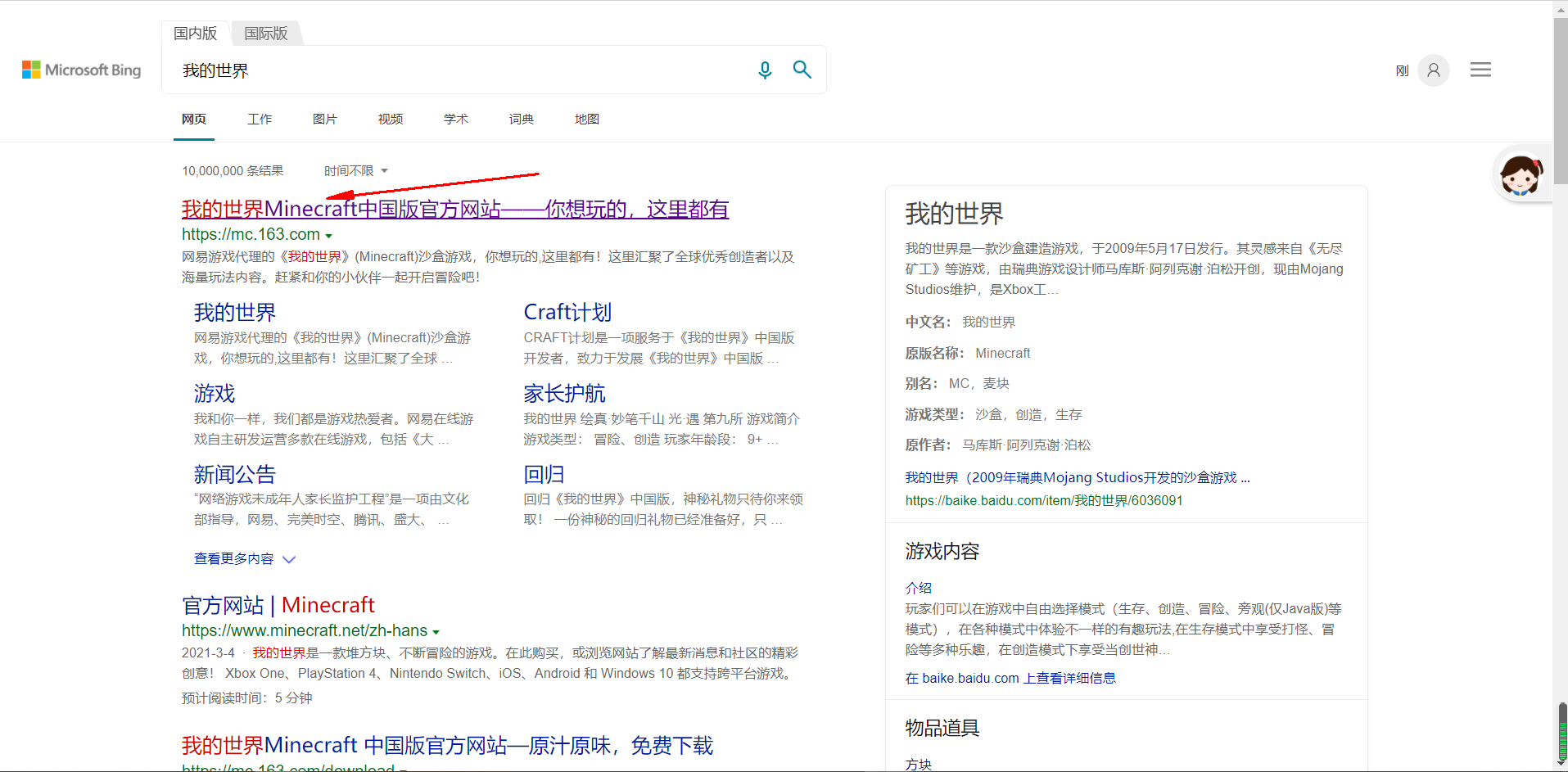Open the chat assistant girl avatar

[x=1521, y=174]
